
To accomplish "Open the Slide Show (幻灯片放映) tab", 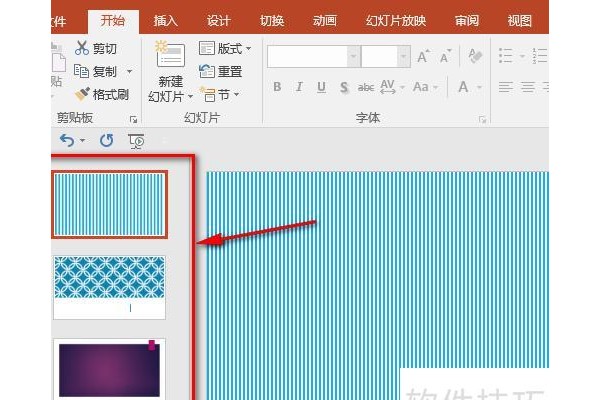I will 396,21.
